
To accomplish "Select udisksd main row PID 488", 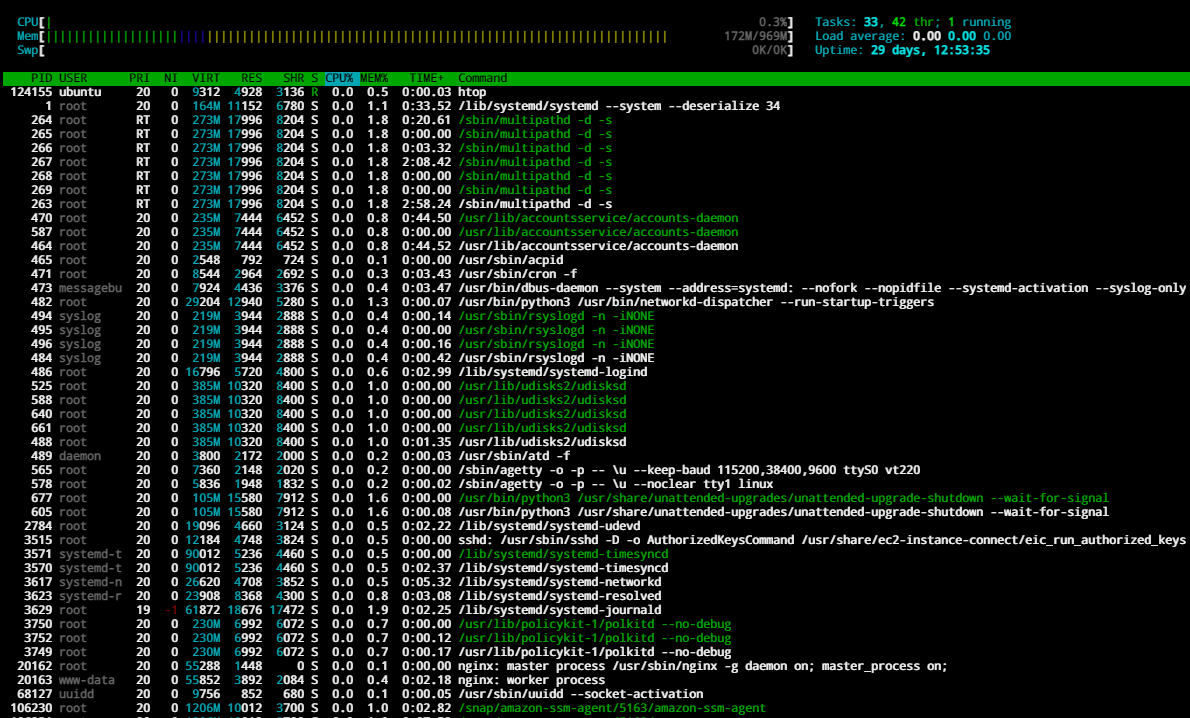I will pos(595,442).
